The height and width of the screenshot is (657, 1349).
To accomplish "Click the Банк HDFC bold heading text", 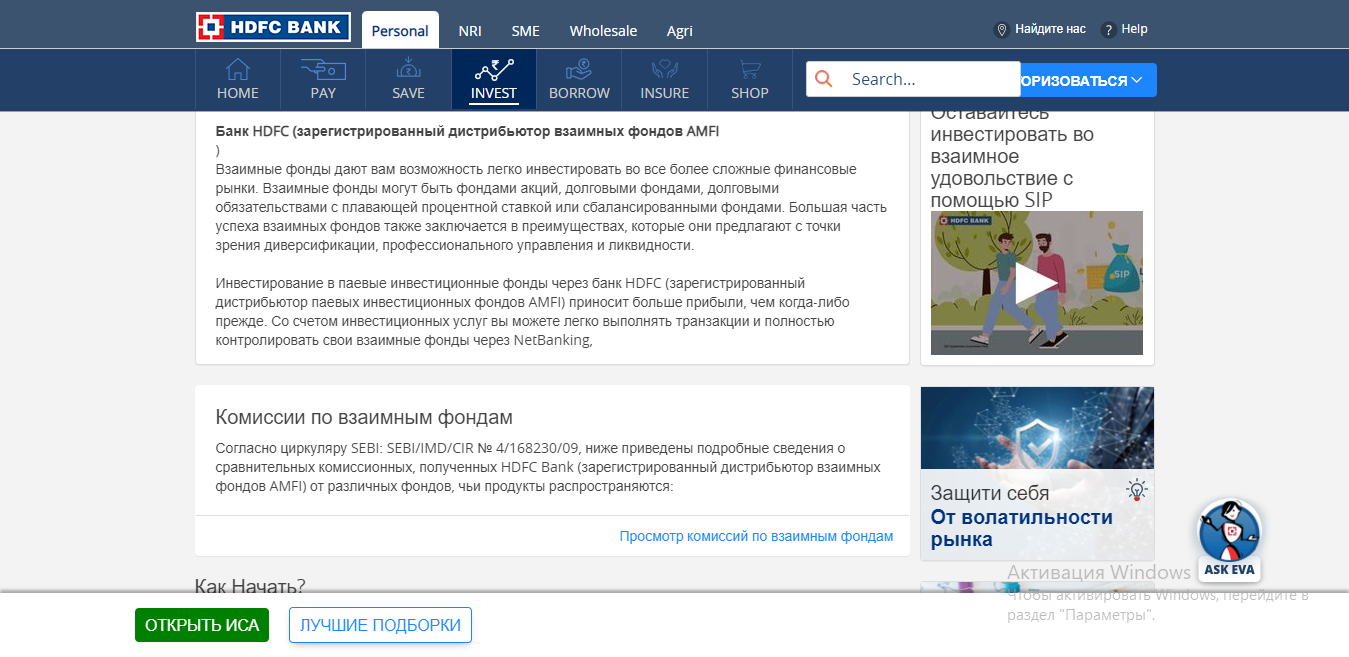I will point(467,131).
